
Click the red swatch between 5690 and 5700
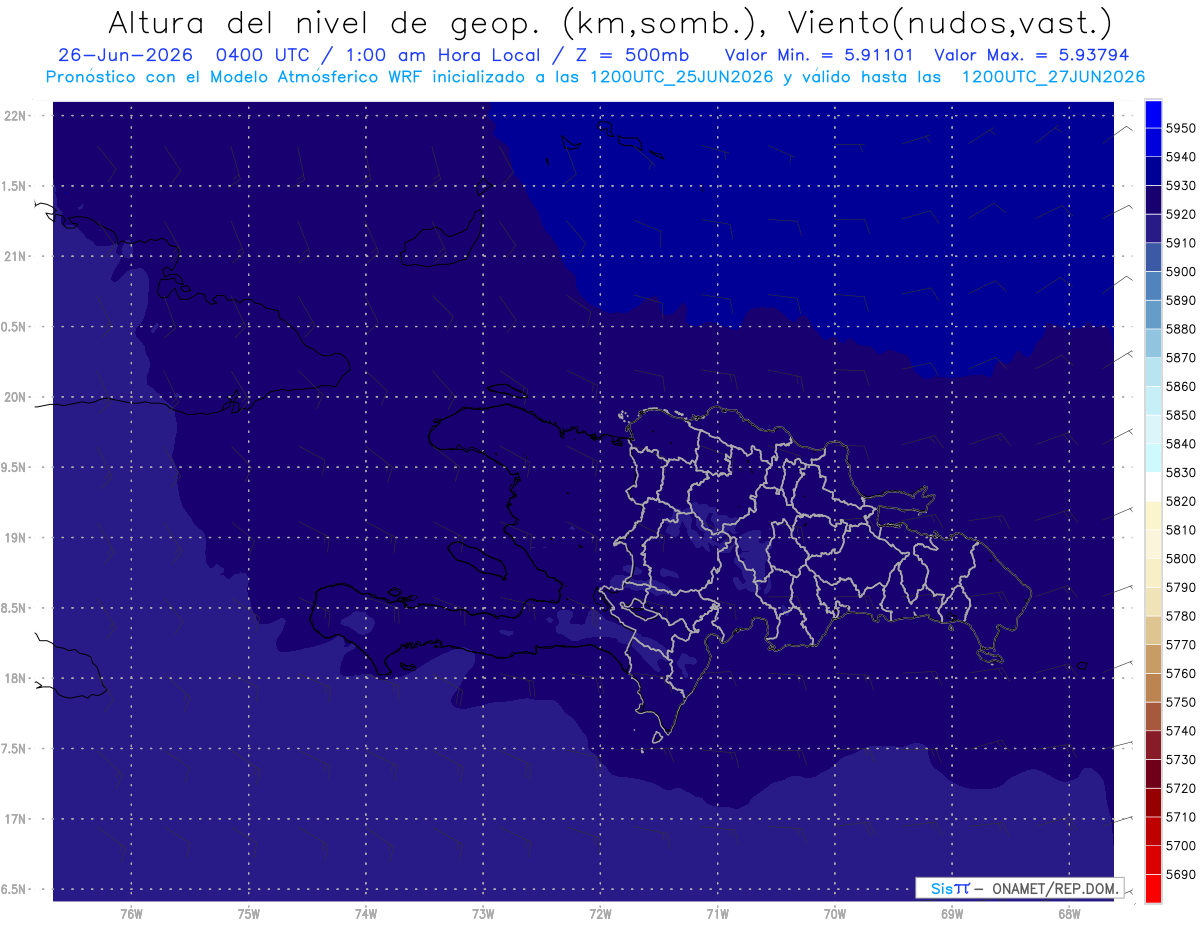(x=1153, y=859)
